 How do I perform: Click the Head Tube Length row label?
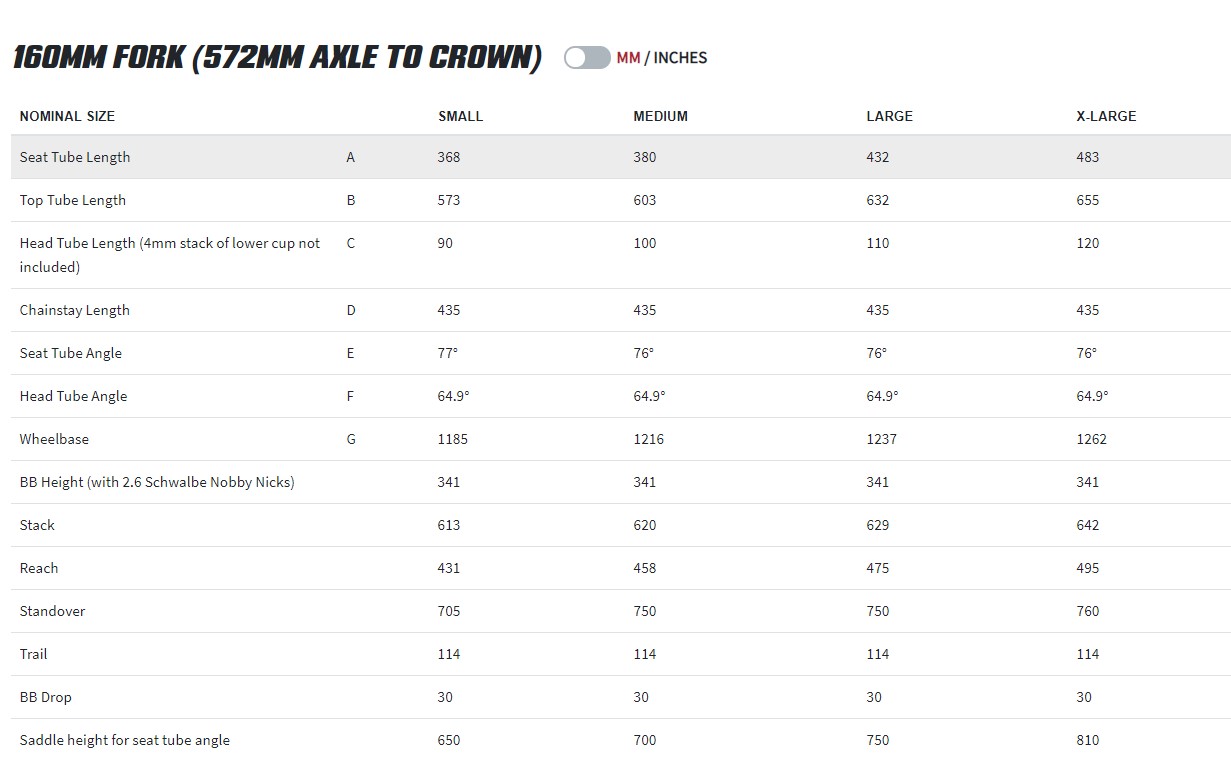pyautogui.click(x=170, y=244)
